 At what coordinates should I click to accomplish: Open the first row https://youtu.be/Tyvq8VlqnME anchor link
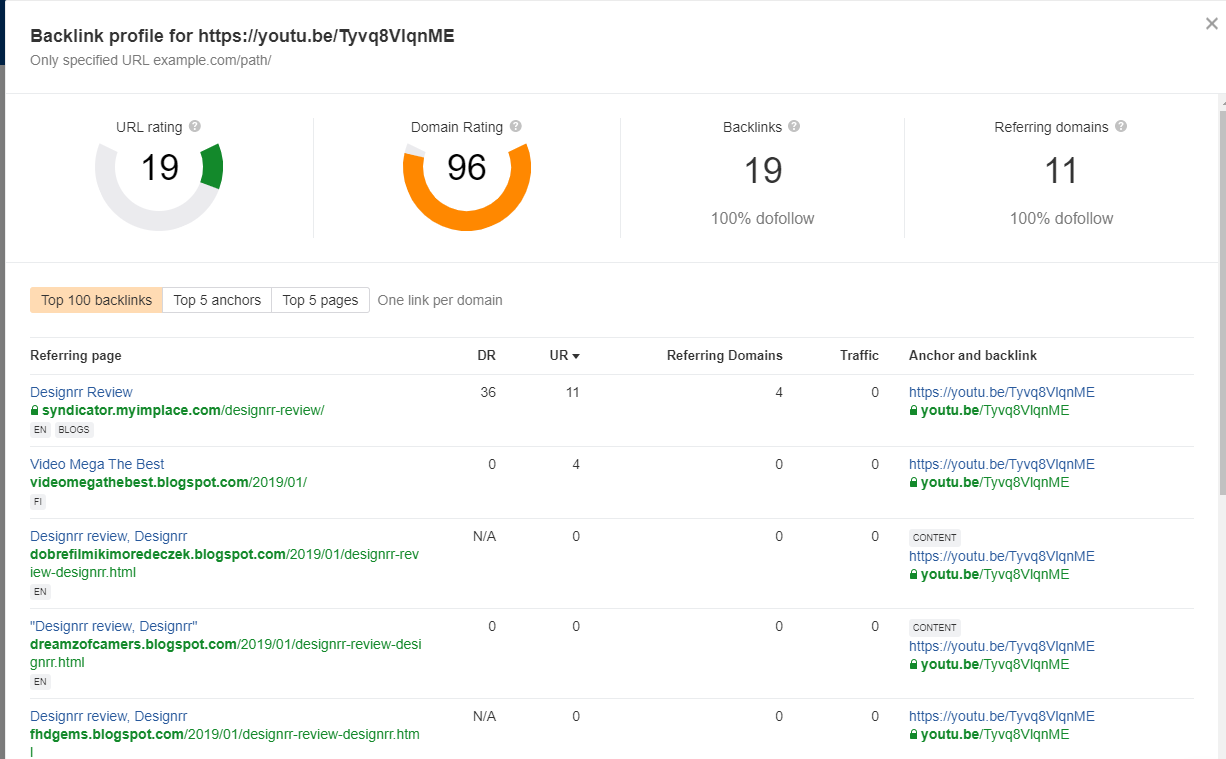tap(1002, 392)
